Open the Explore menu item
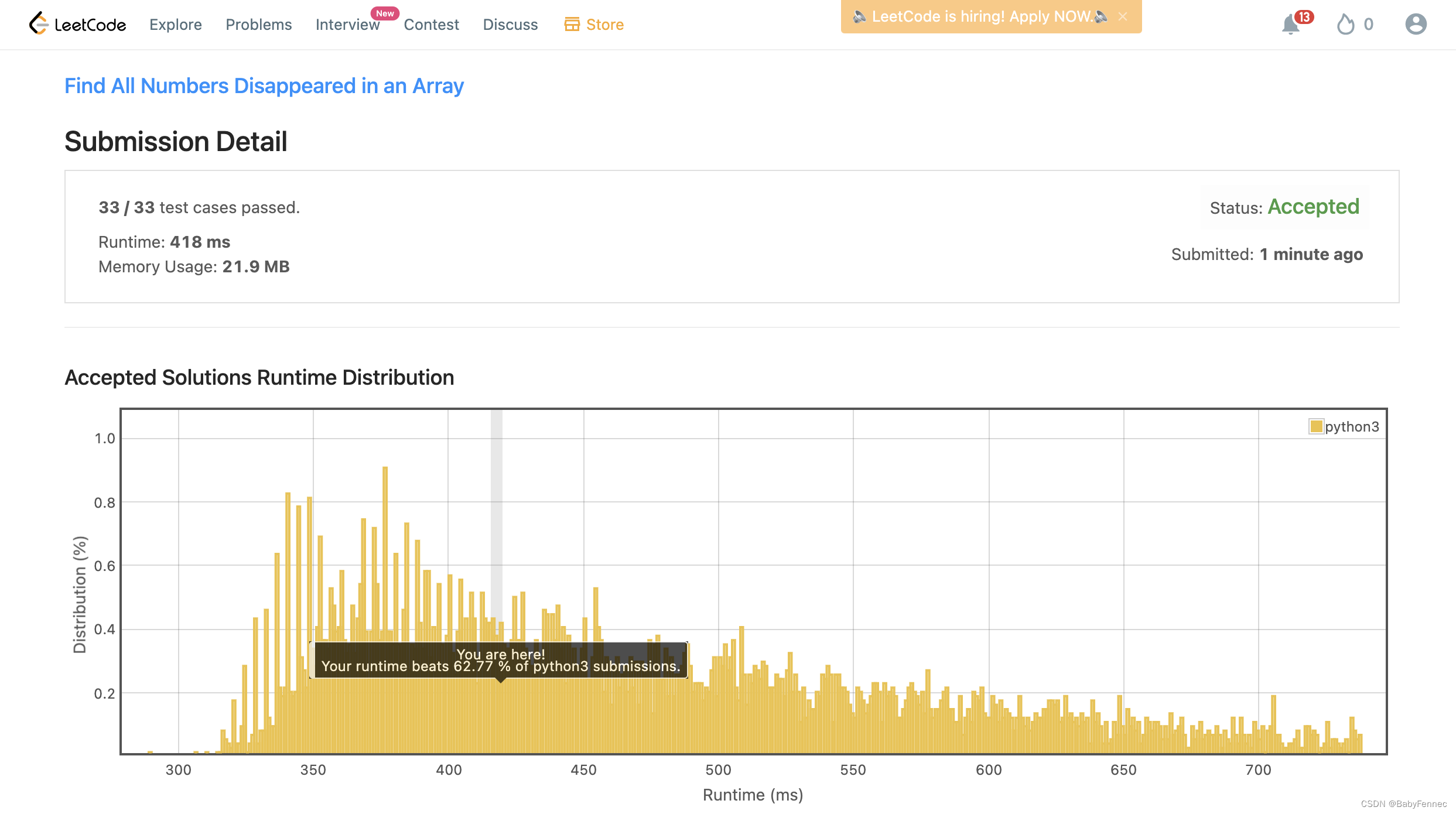The image size is (1456, 814). coord(175,25)
